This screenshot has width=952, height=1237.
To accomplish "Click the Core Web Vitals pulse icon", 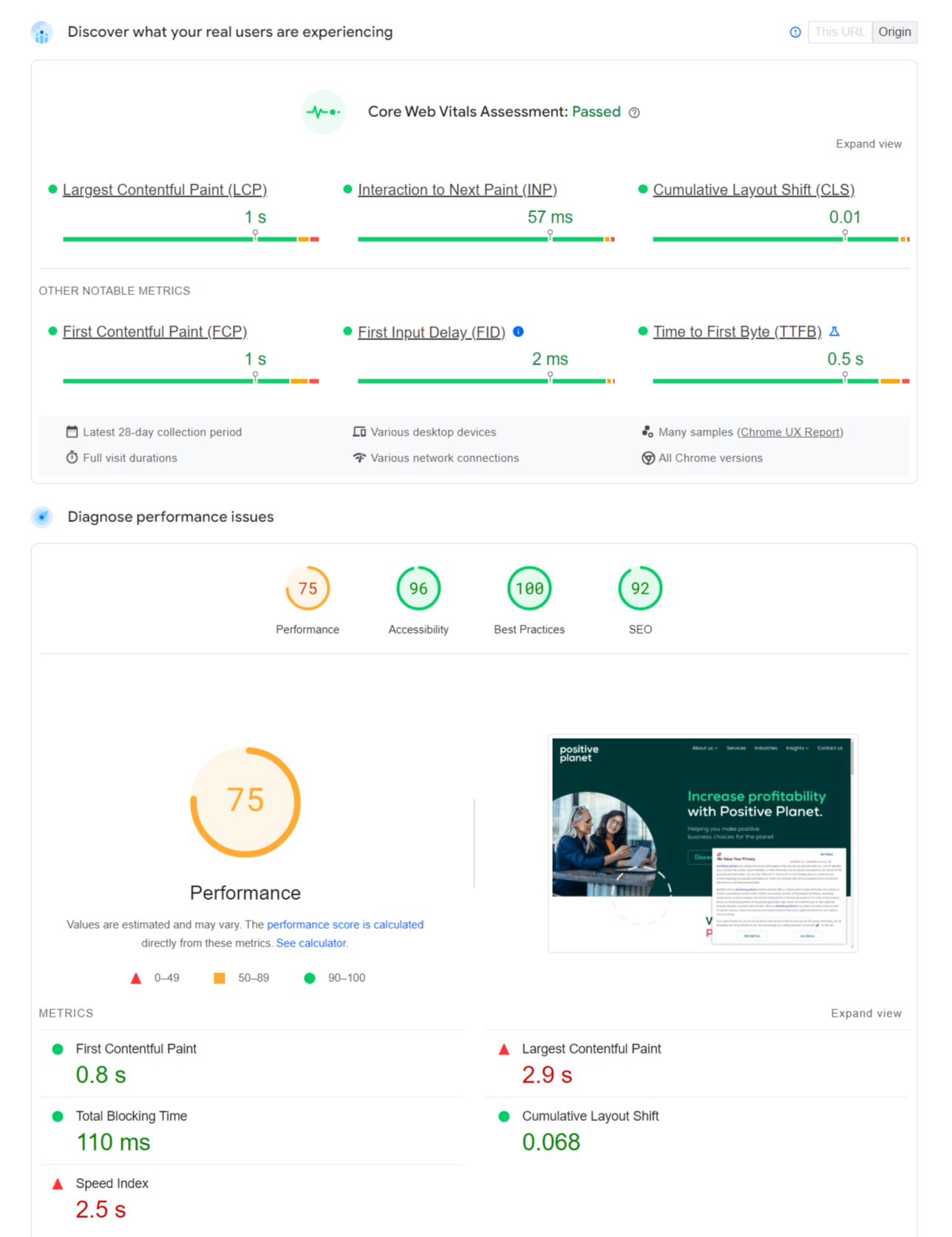I will 323,112.
